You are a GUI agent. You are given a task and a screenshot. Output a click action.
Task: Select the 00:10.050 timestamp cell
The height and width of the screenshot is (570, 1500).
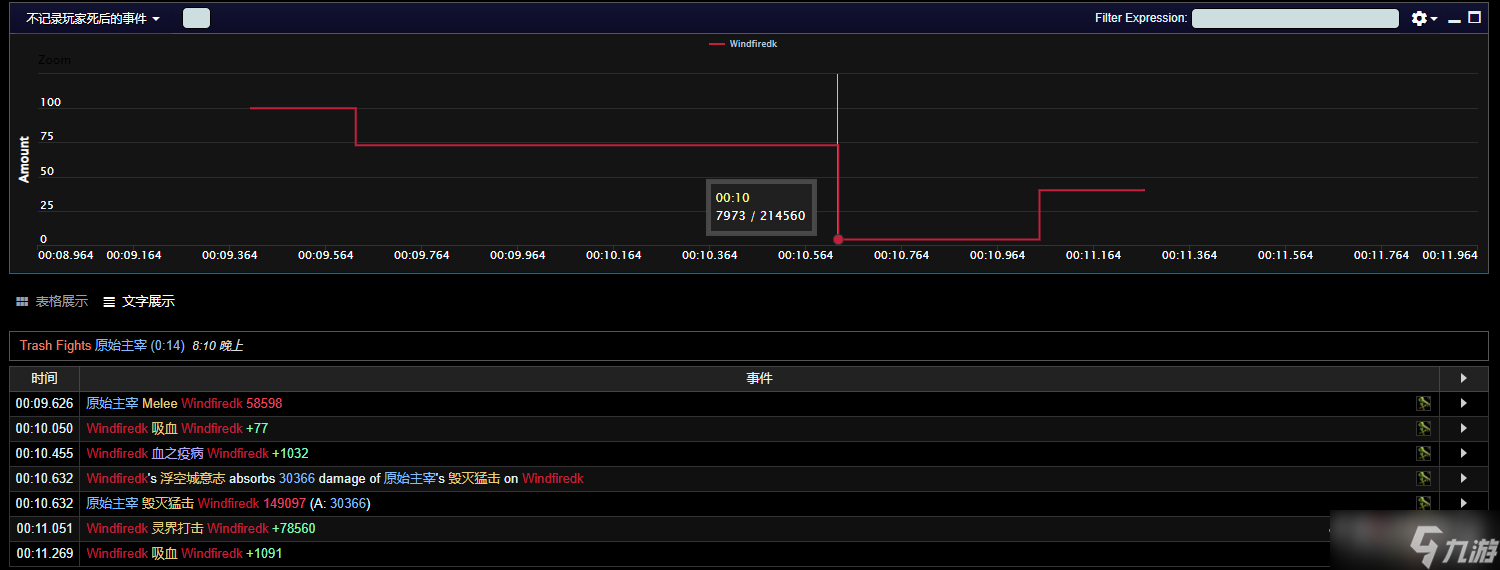pos(44,428)
